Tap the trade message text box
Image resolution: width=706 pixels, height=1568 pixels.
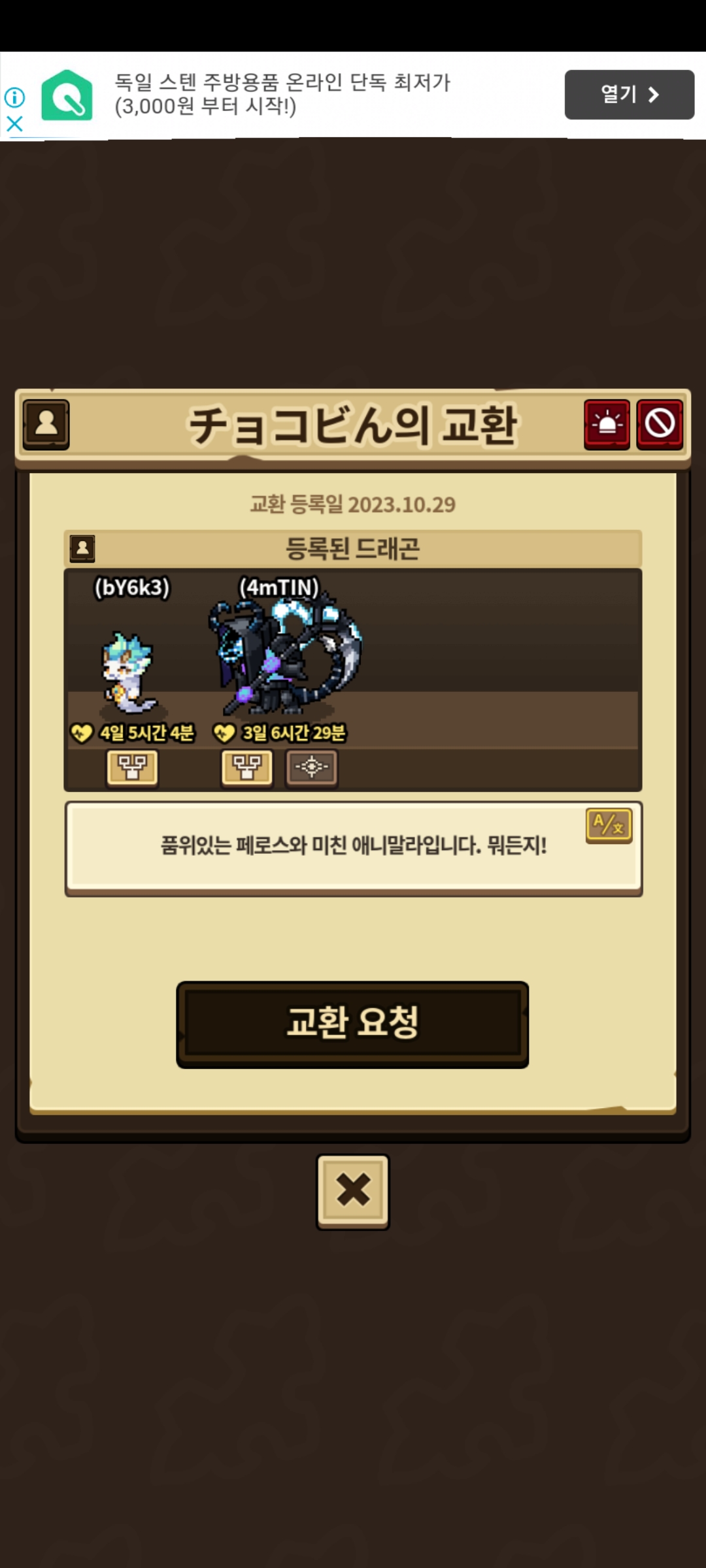(x=353, y=848)
